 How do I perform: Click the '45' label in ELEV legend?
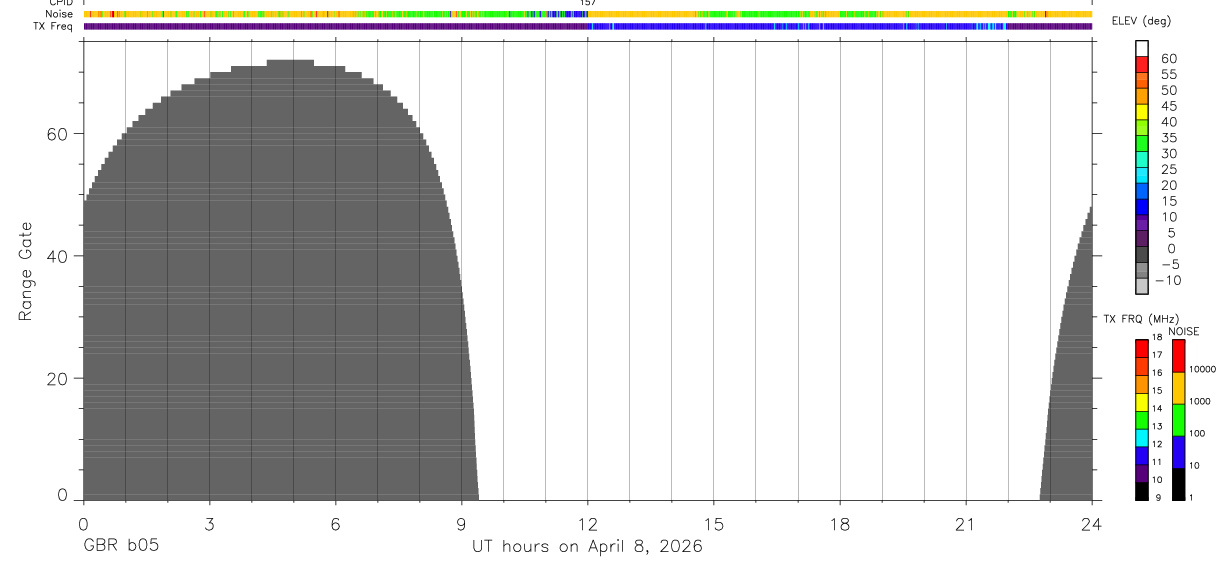[1169, 106]
